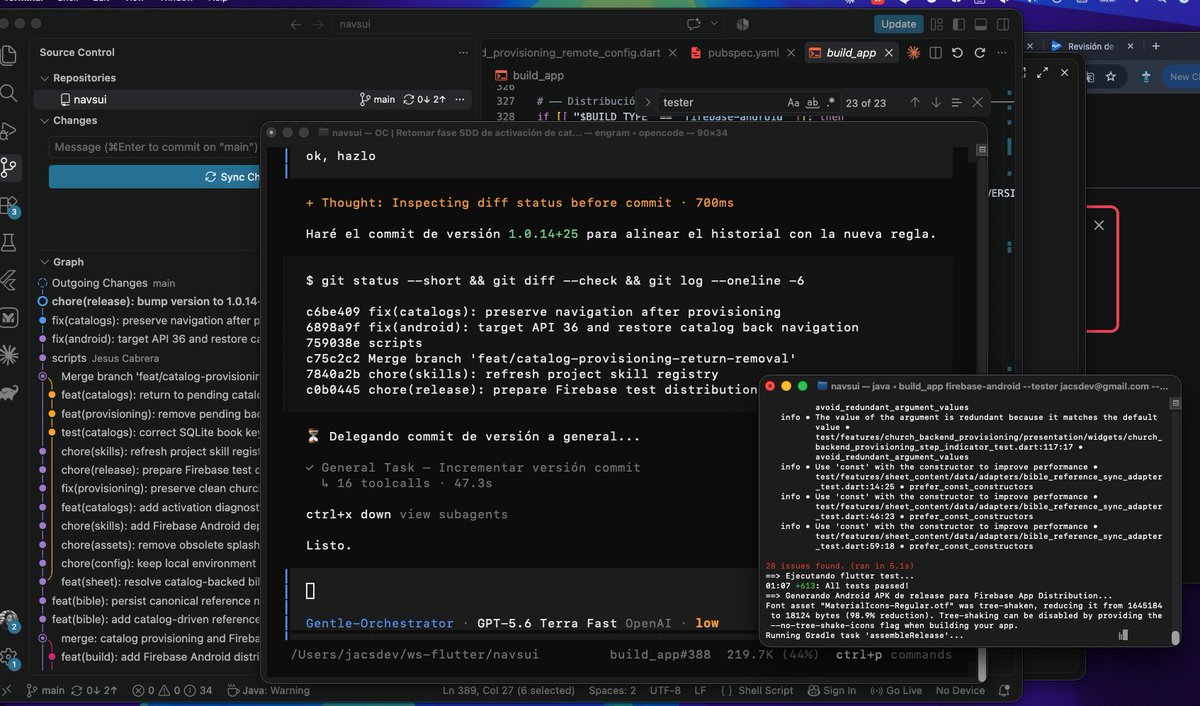Viewport: 1200px width, 706px height.
Task: Toggle Find in Selection option
Action: coord(957,102)
